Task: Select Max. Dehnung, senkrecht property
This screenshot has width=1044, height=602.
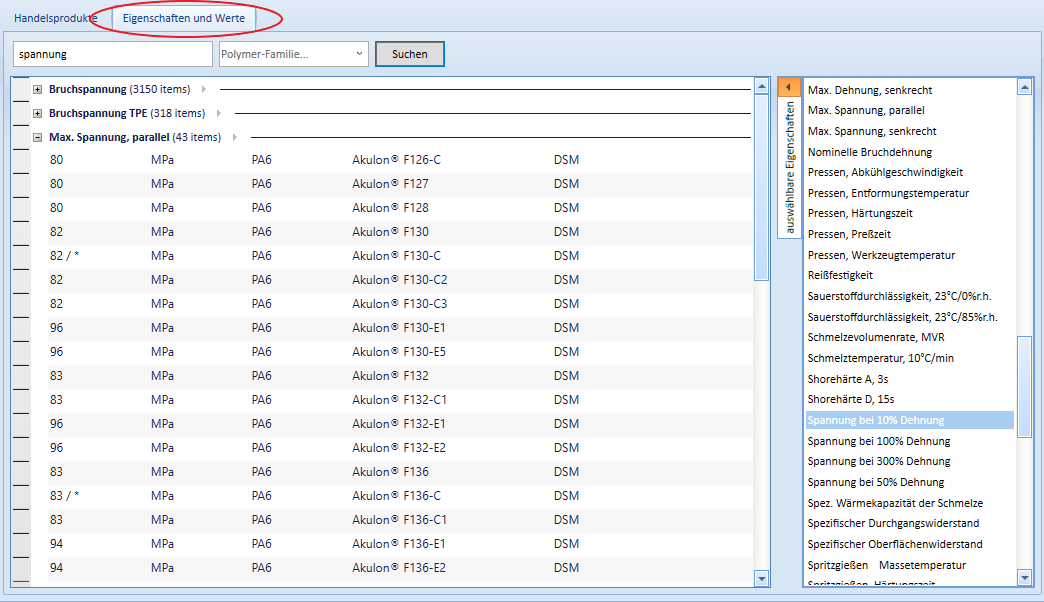Action: point(870,90)
